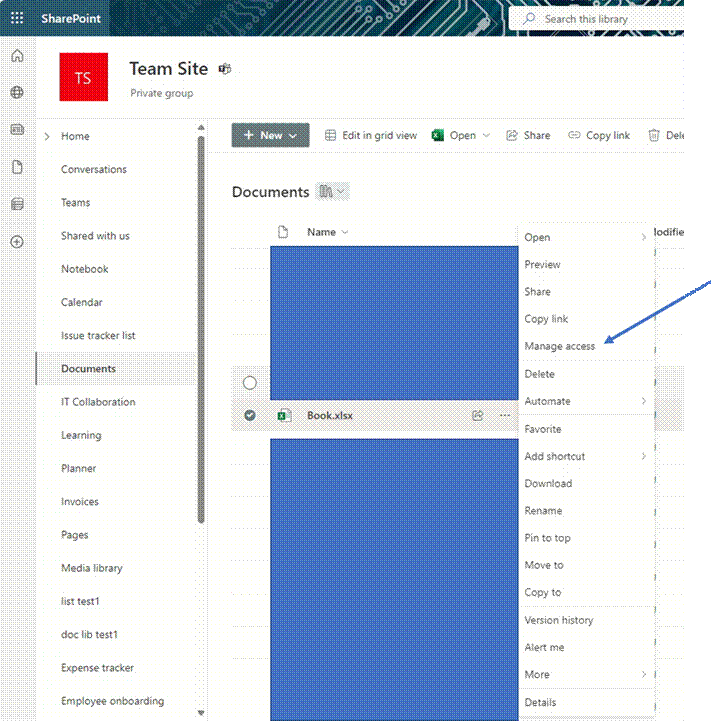Open IT Collaboration nav link
This screenshot has width=712, height=721.
coord(98,402)
